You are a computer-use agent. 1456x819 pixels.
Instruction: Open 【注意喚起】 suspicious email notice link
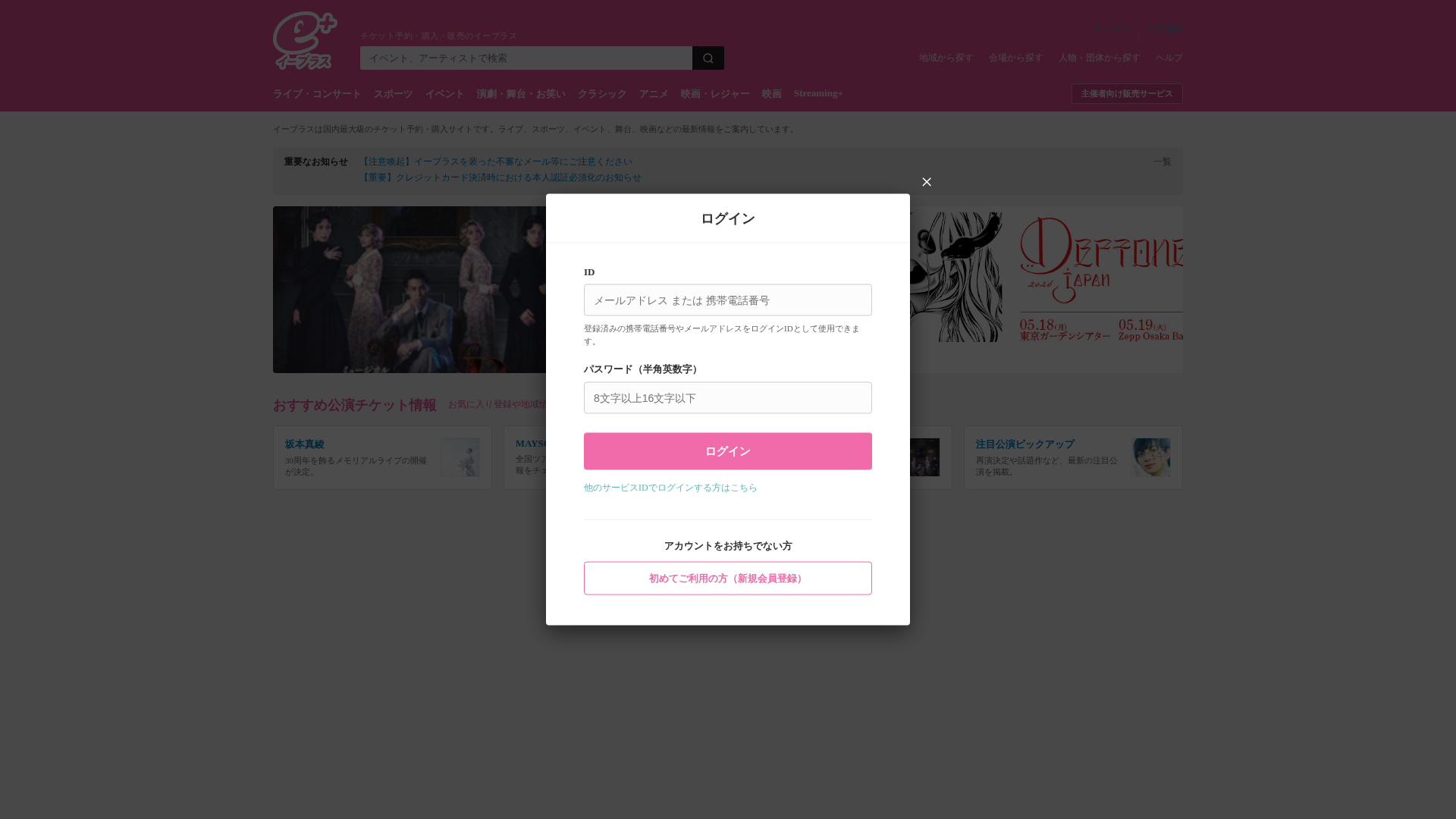click(x=496, y=162)
